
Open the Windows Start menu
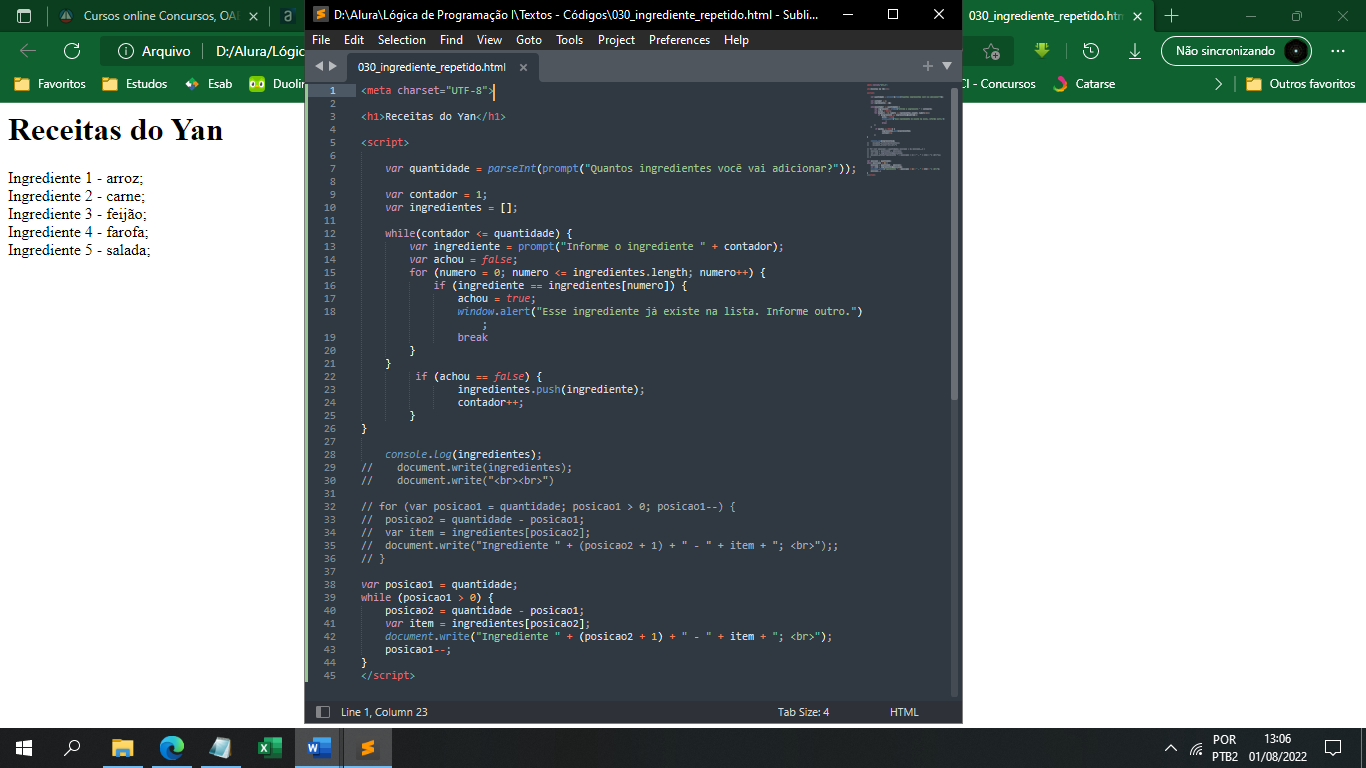pyautogui.click(x=24, y=748)
